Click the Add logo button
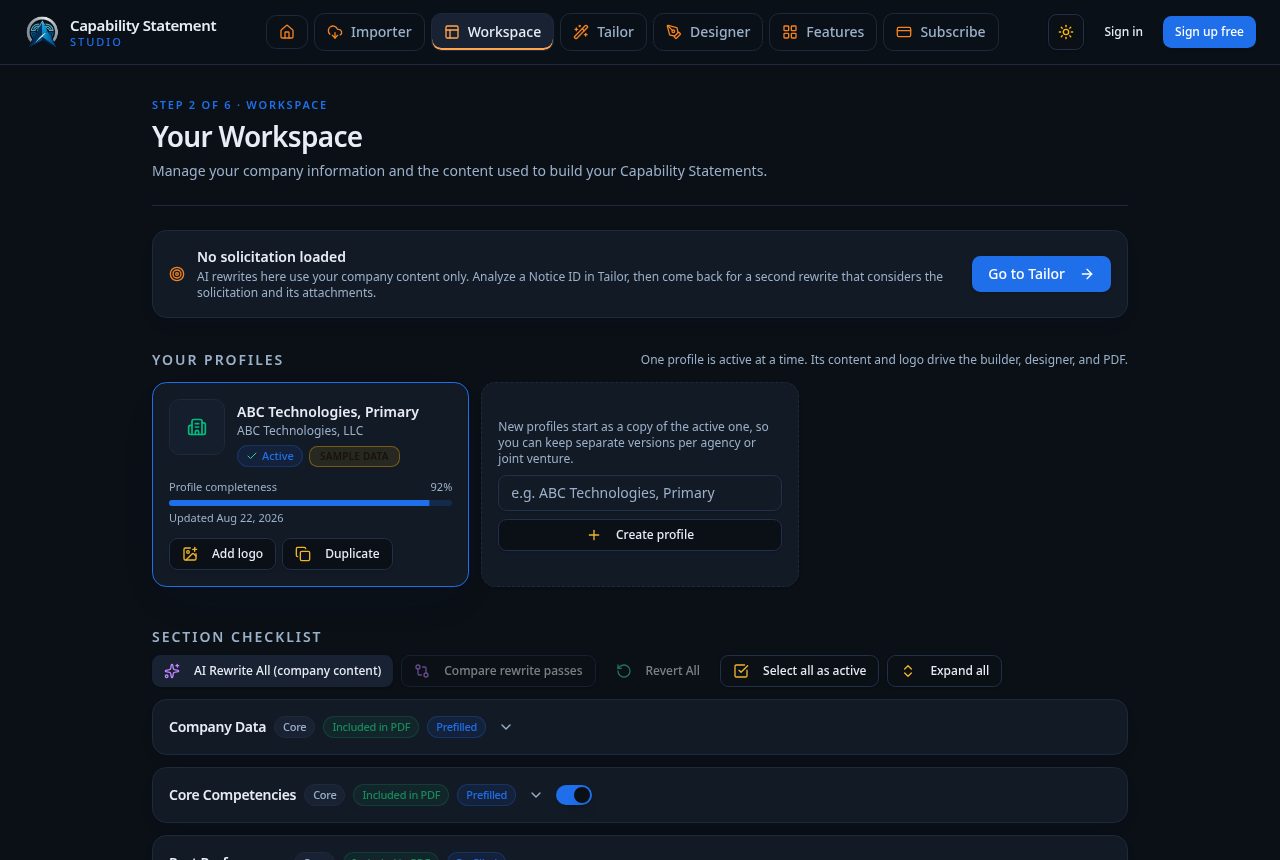 pyautogui.click(x=222, y=554)
